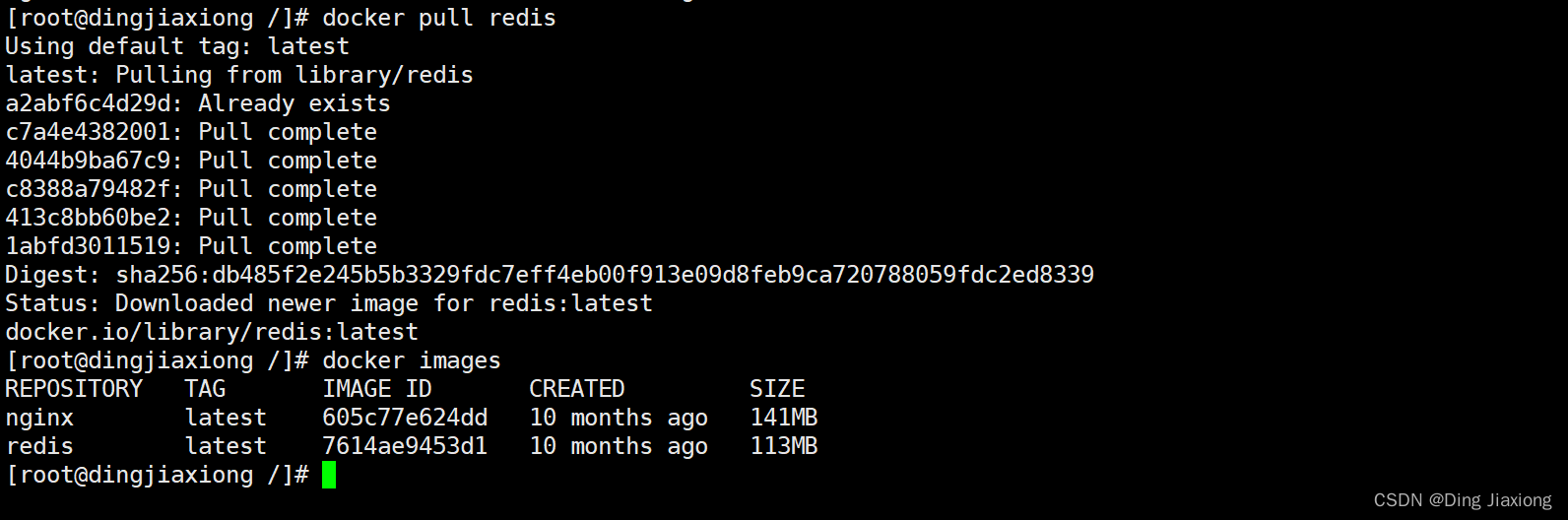Click the "Already exists" status text

(294, 103)
